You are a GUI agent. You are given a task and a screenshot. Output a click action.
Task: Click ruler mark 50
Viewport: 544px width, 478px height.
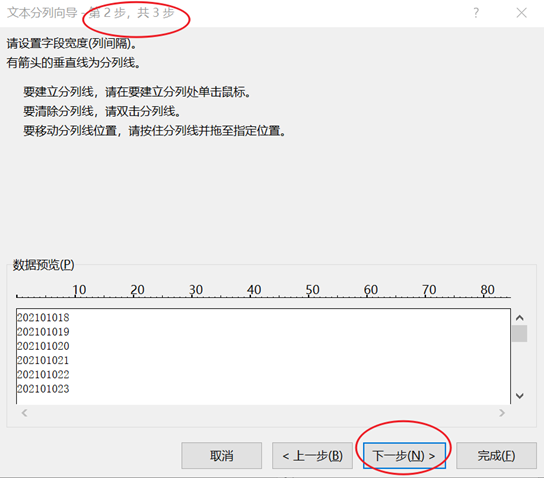(x=312, y=290)
